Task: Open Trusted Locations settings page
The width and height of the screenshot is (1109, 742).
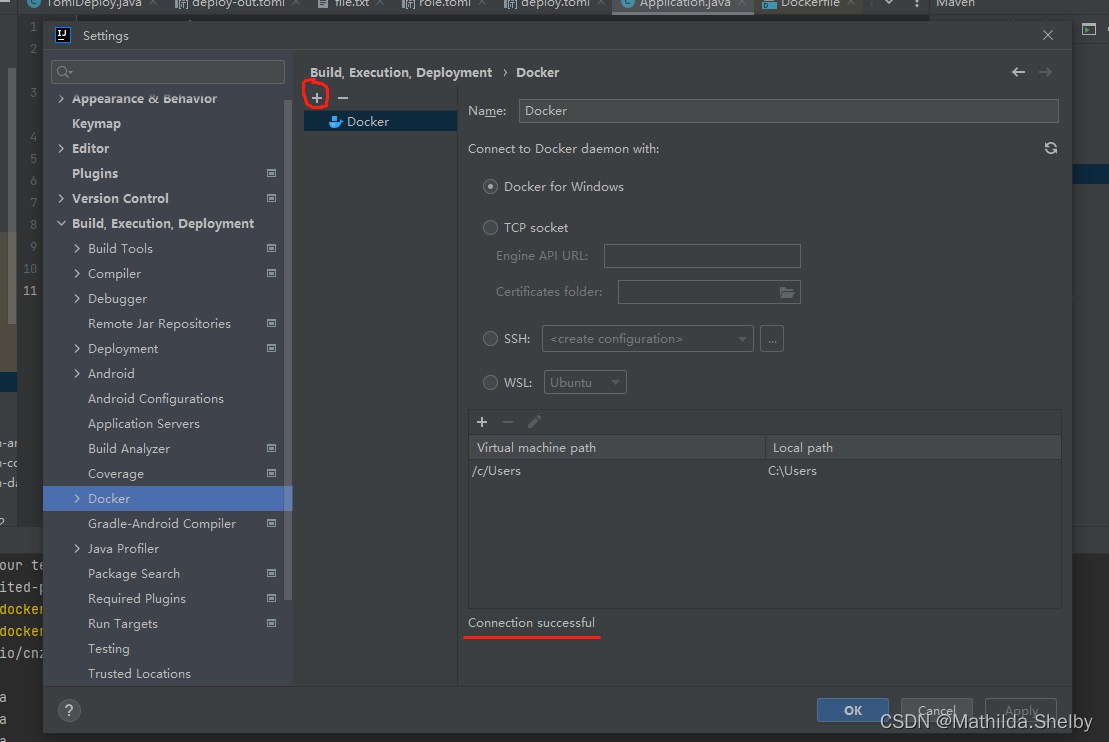Action: pyautogui.click(x=139, y=673)
